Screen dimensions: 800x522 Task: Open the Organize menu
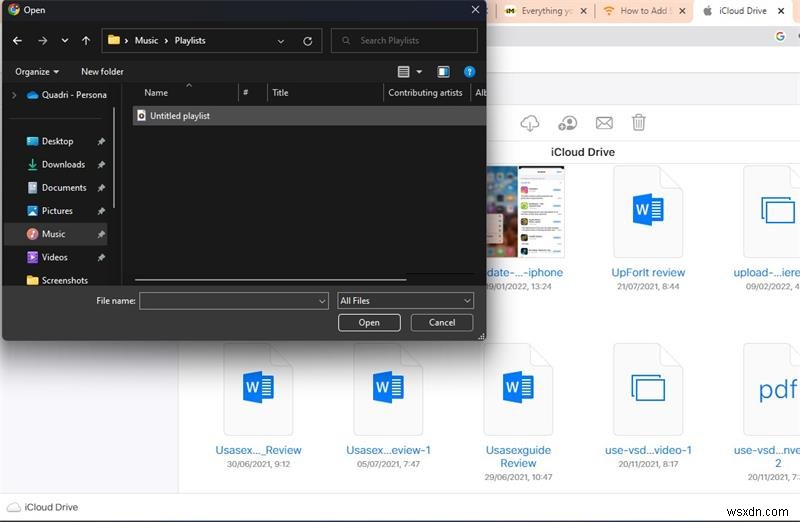37,71
